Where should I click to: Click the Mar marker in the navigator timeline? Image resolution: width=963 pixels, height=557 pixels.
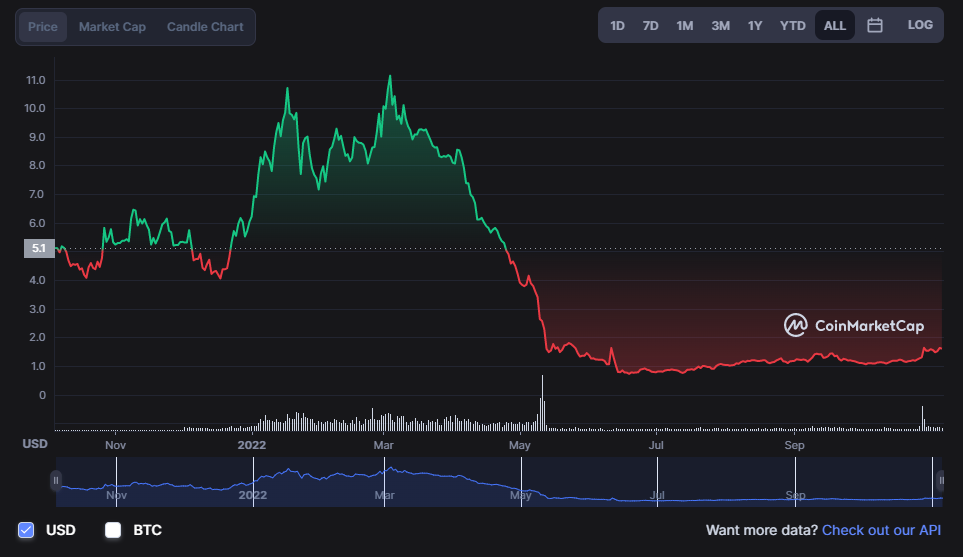click(x=384, y=495)
